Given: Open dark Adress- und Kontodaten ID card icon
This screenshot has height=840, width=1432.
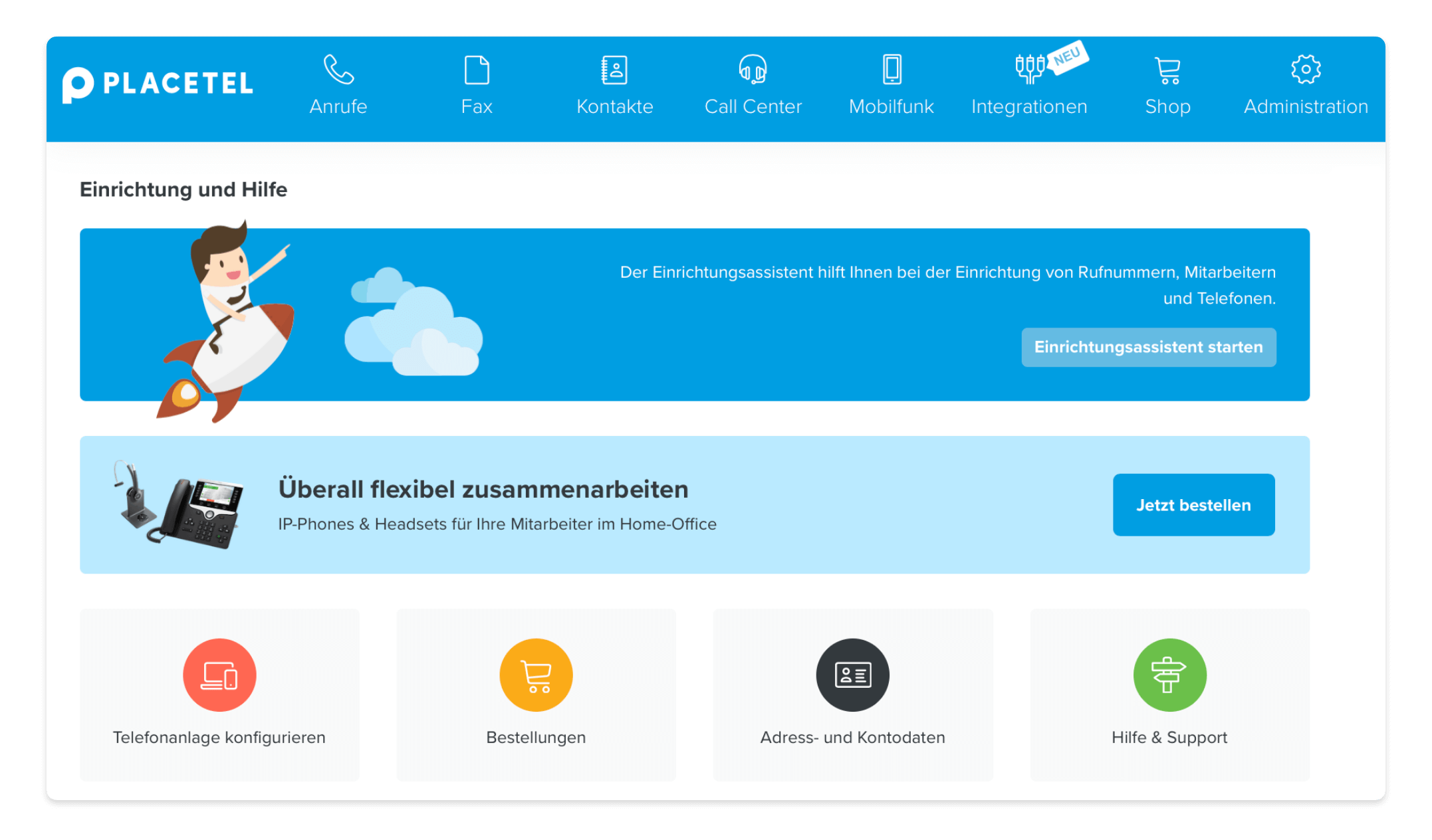Looking at the screenshot, I should pos(852,675).
